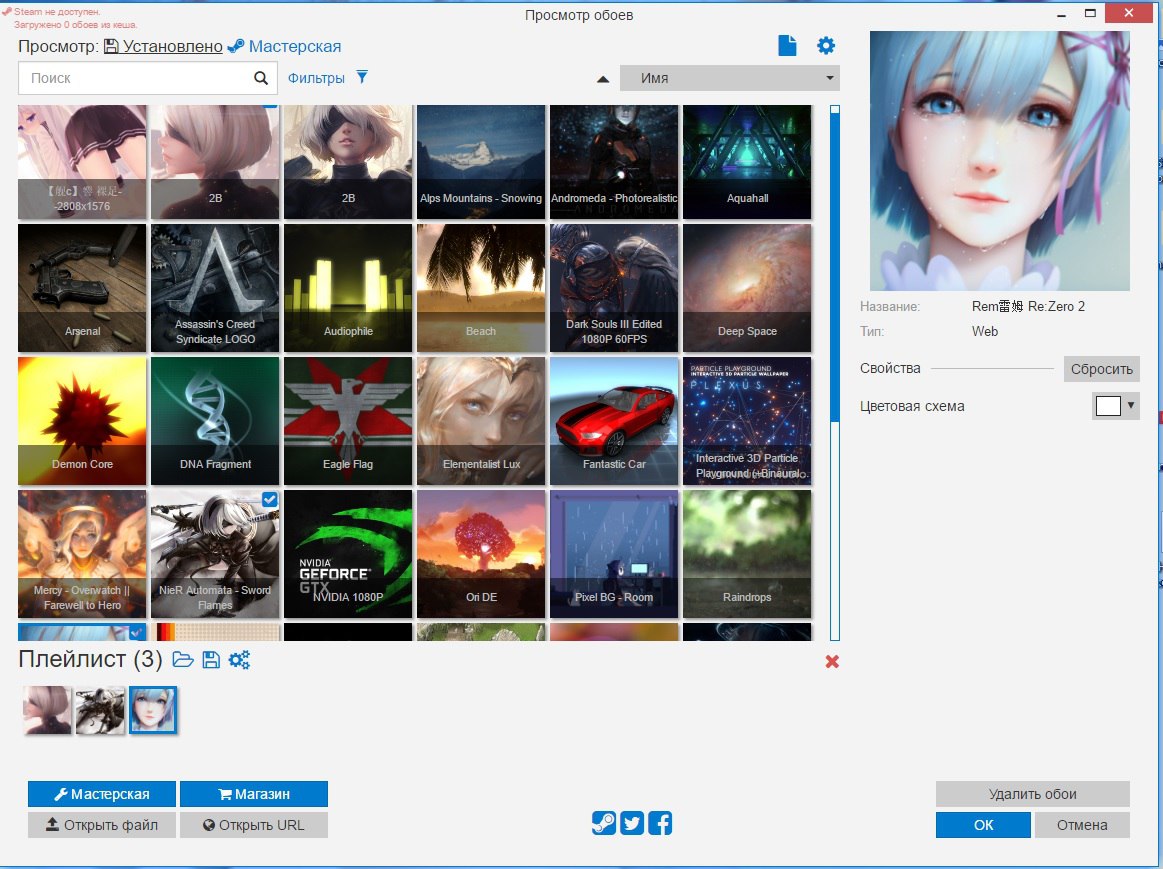
Task: Click the Открыть файл button
Action: [x=102, y=825]
